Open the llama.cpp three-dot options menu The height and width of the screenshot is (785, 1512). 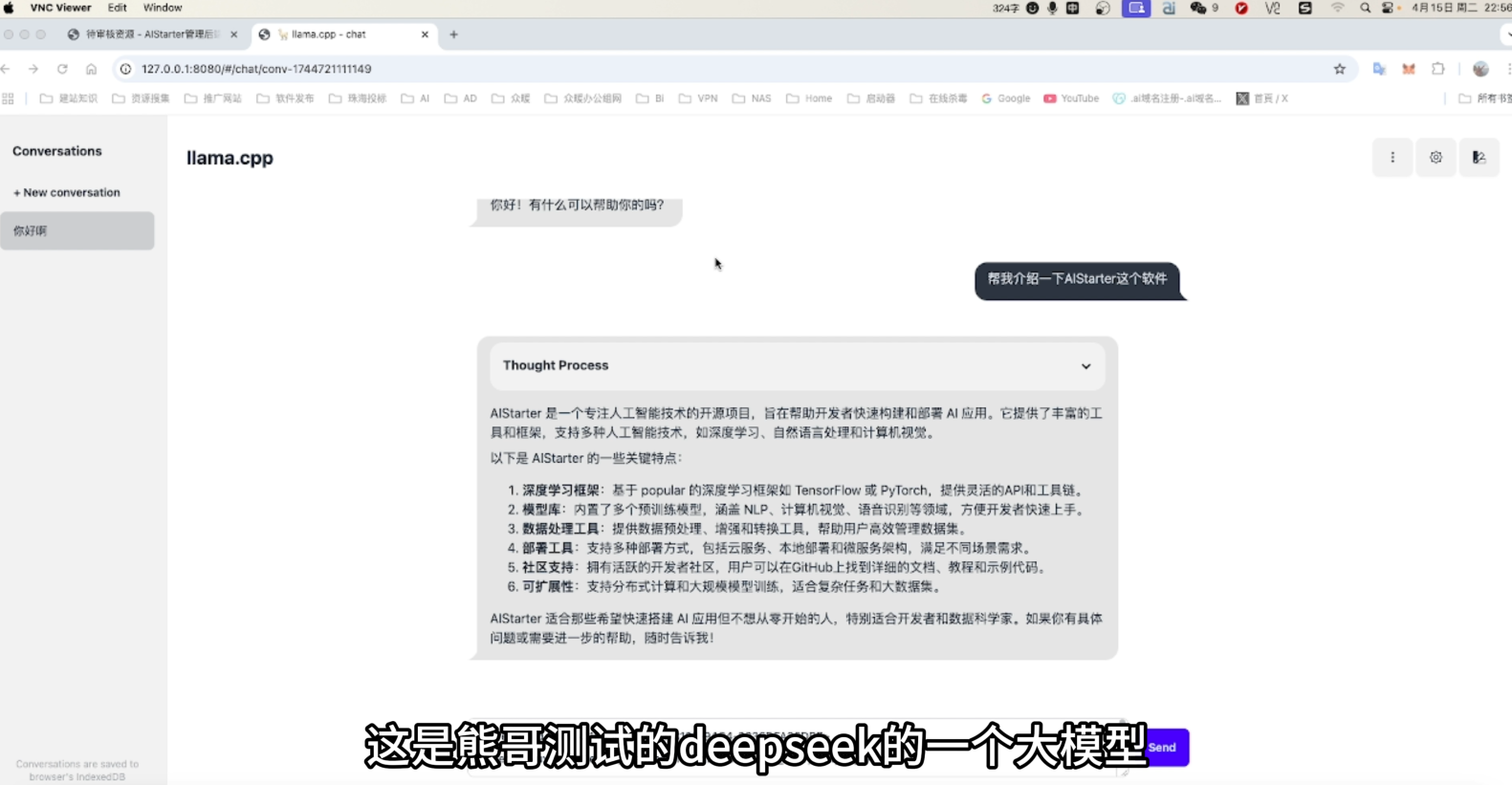[1392, 158]
